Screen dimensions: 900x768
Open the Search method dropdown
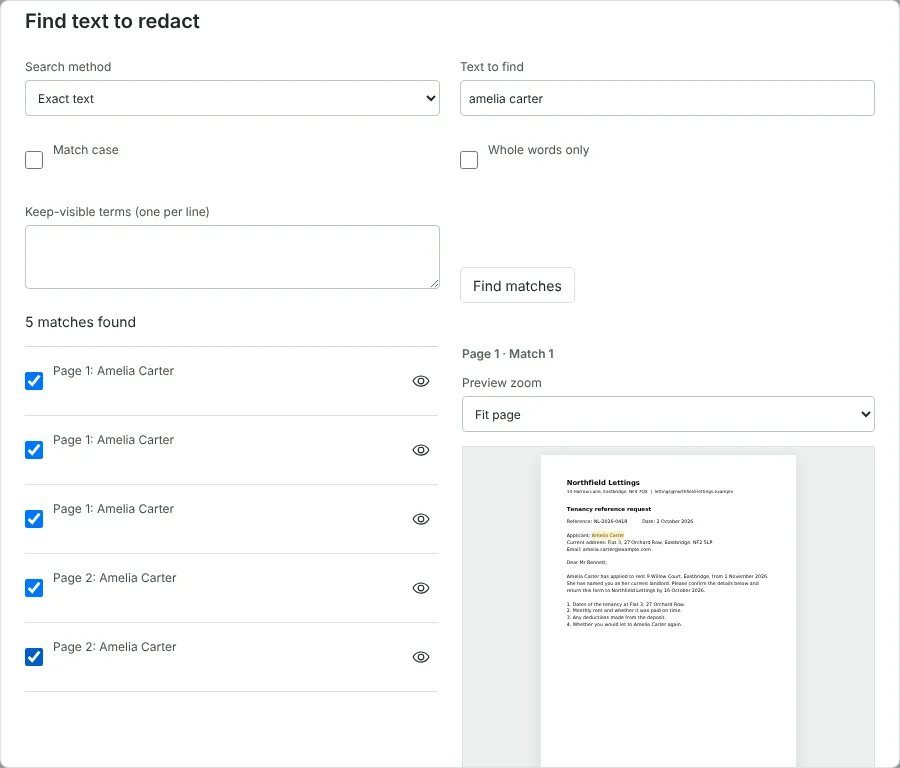232,98
